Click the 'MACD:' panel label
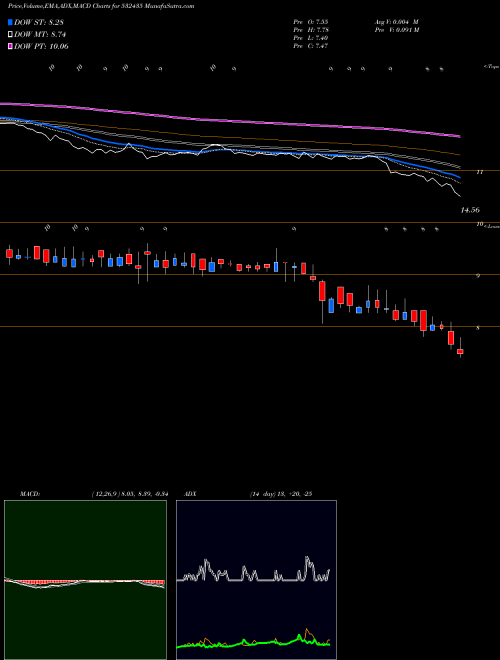Screen dimensions: 500x660 30,494
